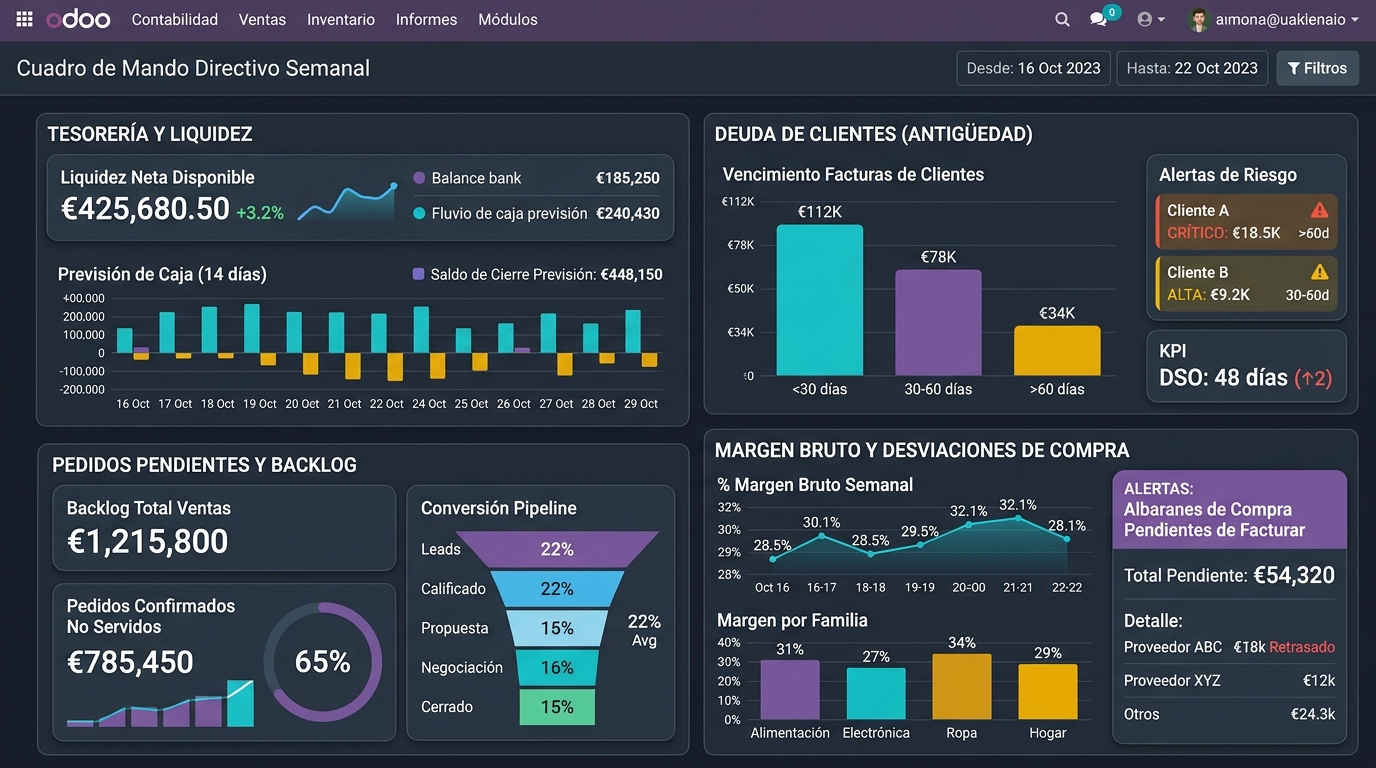Image resolution: width=1376 pixels, height=768 pixels.
Task: Click the +3.2% change indicator
Action: pos(260,212)
